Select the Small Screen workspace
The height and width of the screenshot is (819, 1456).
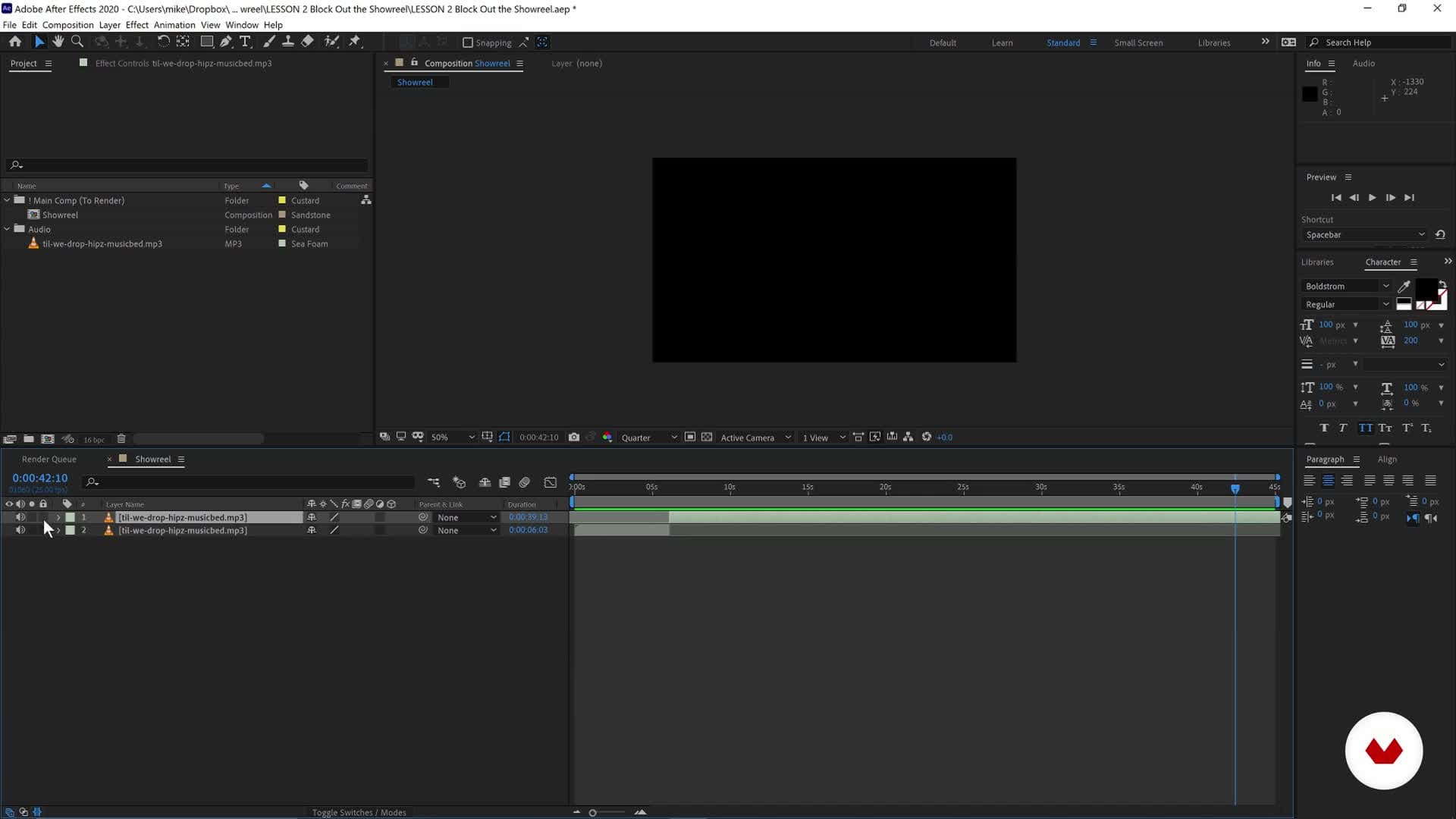[x=1137, y=42]
